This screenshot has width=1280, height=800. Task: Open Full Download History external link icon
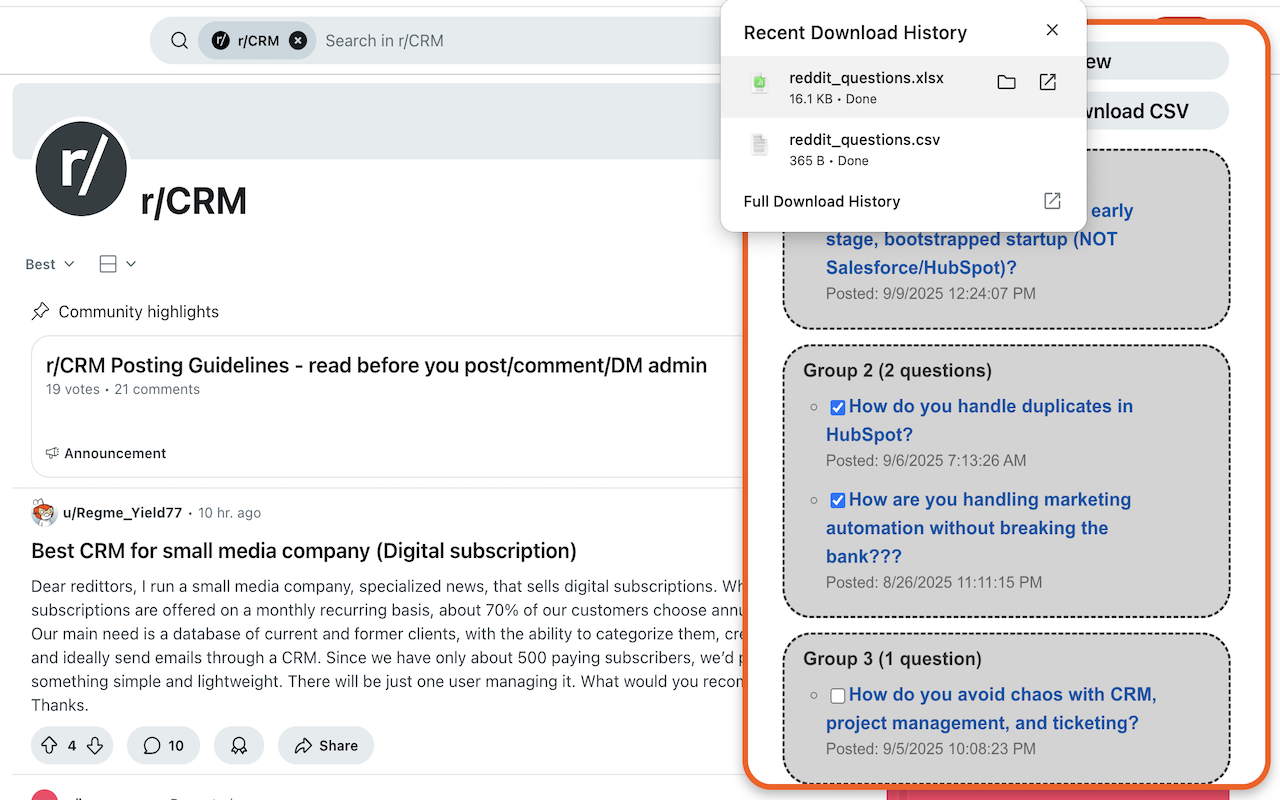1052,201
